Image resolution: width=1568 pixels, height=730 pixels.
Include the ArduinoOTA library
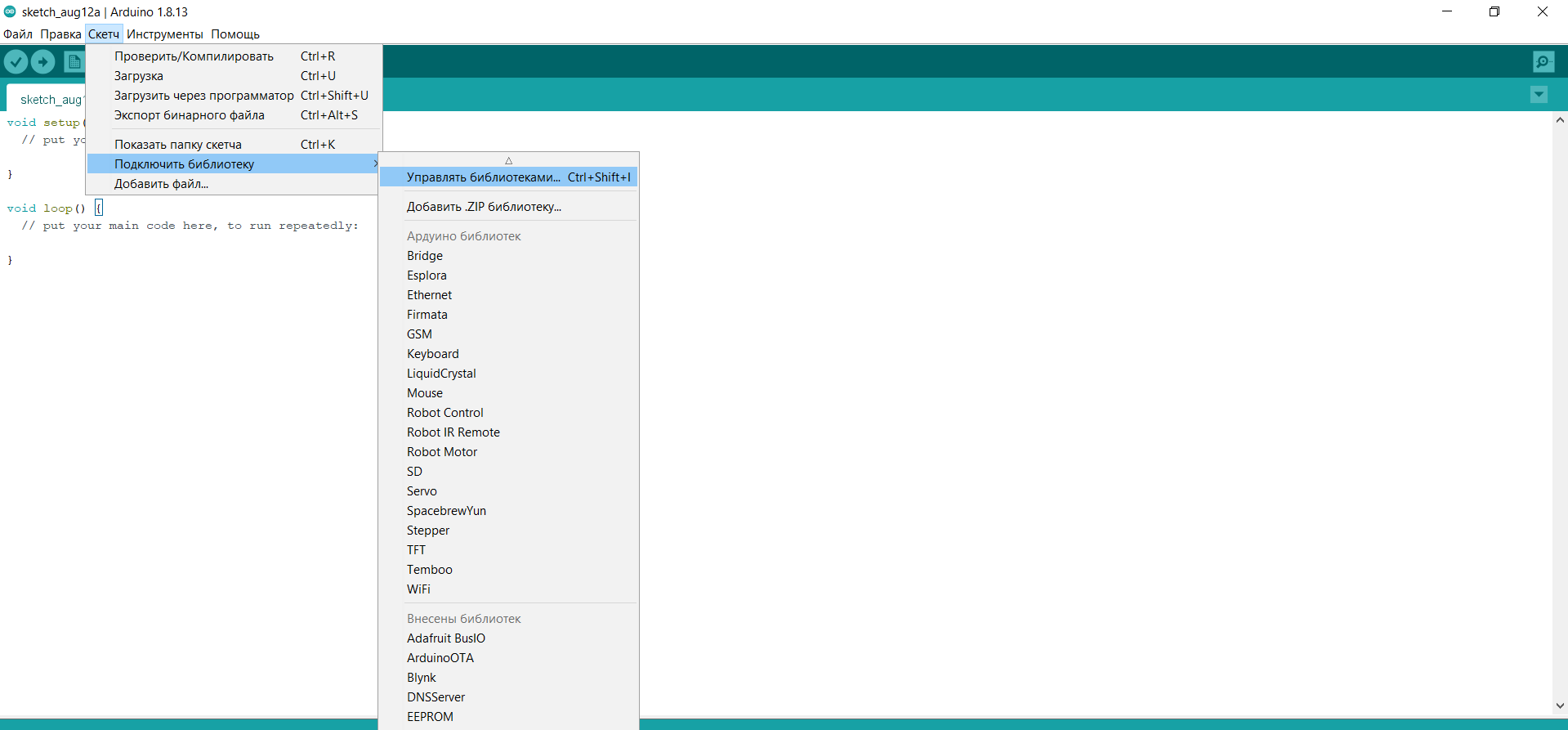point(508,658)
